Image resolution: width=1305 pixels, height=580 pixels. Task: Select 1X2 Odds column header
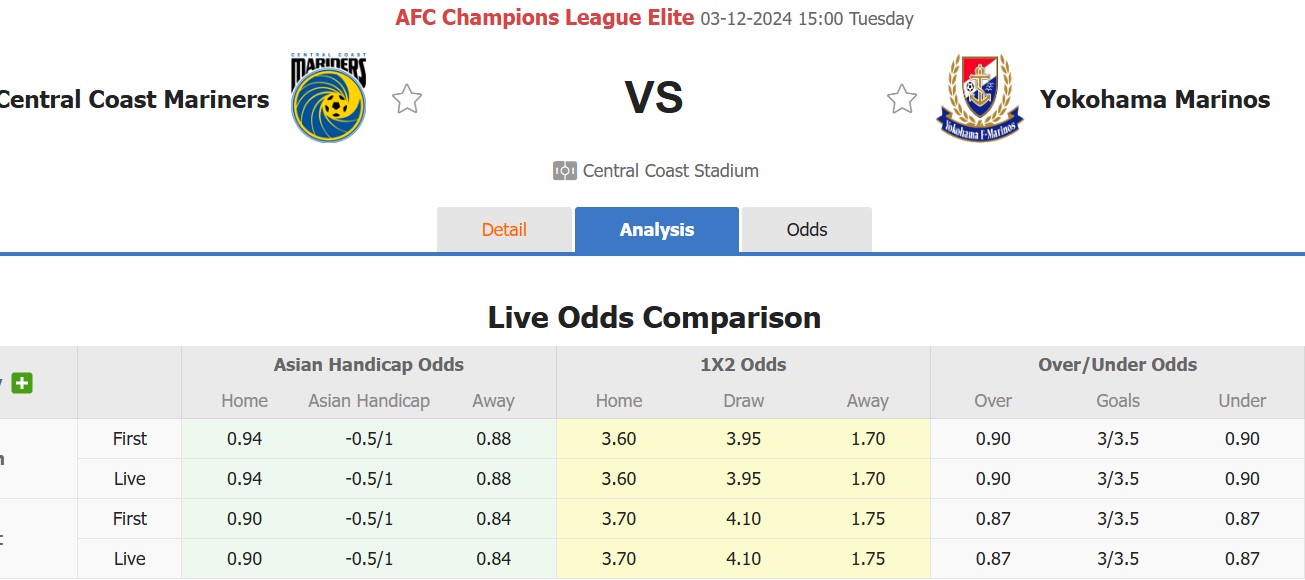pyautogui.click(x=743, y=365)
